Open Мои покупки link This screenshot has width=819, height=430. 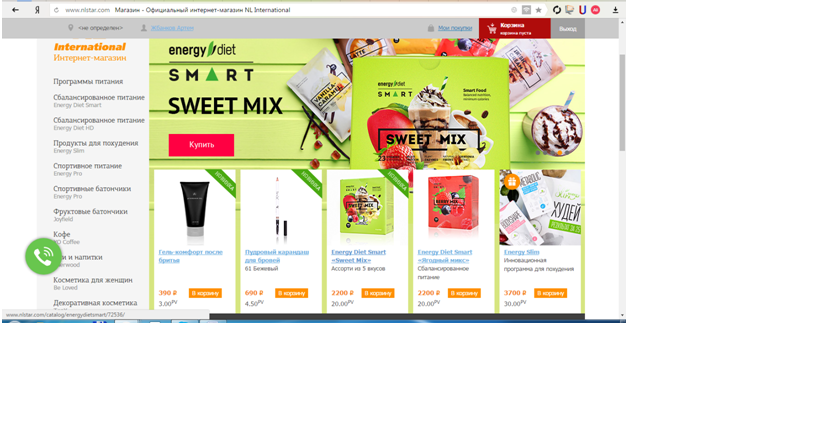pyautogui.click(x=455, y=28)
